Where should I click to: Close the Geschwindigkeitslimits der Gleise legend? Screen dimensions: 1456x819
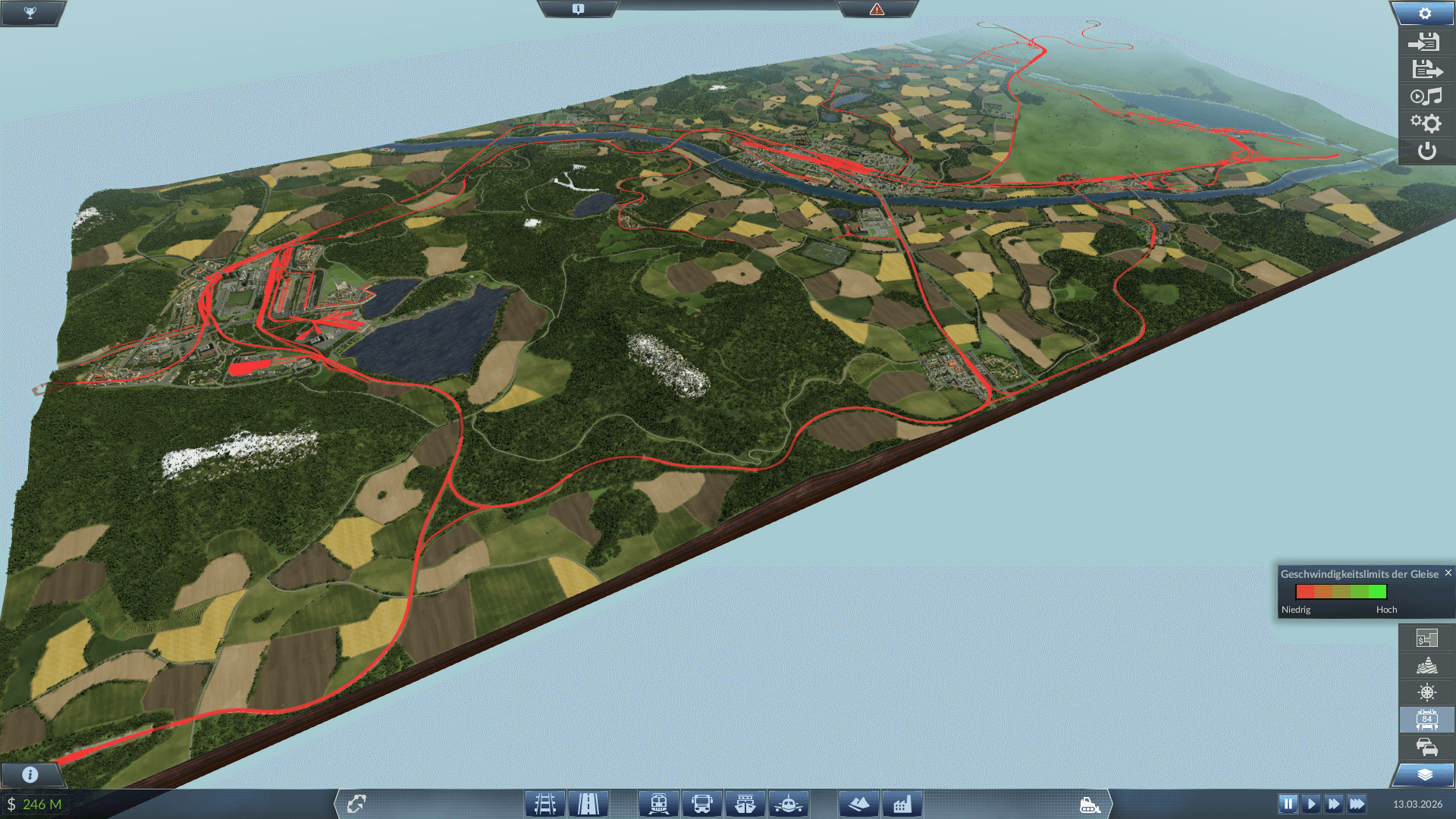pos(1448,573)
